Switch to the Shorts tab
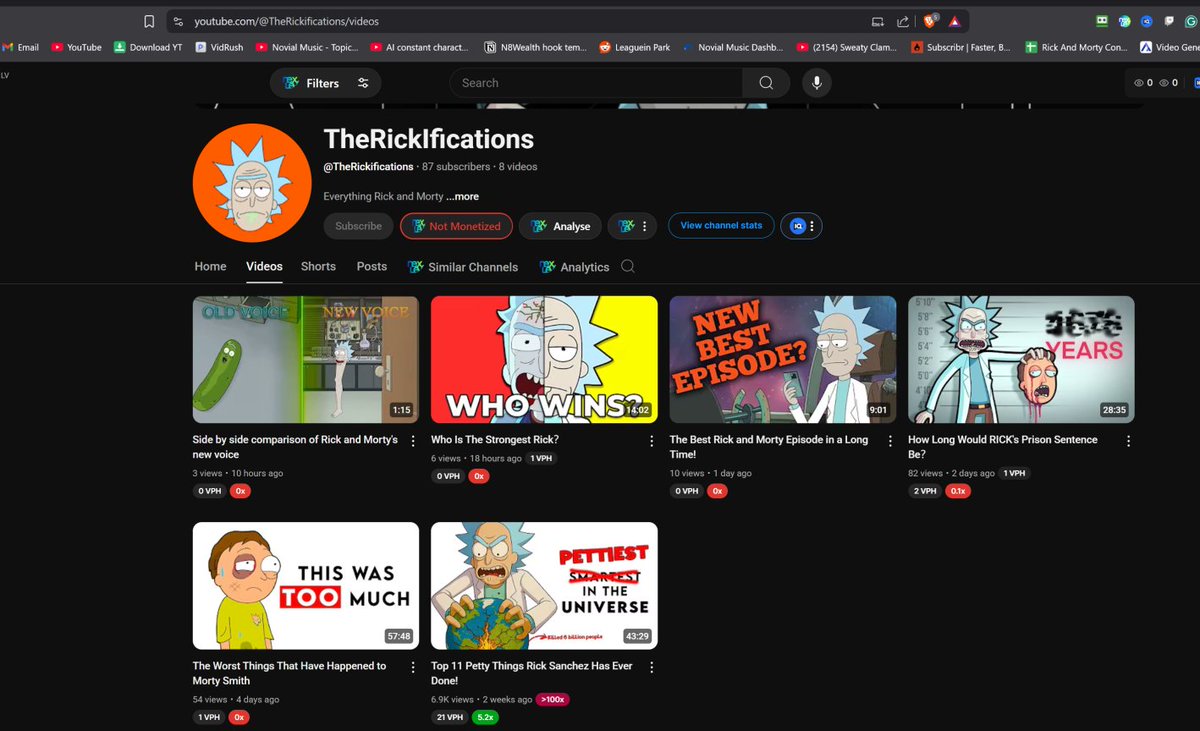1200x731 pixels. pos(318,266)
